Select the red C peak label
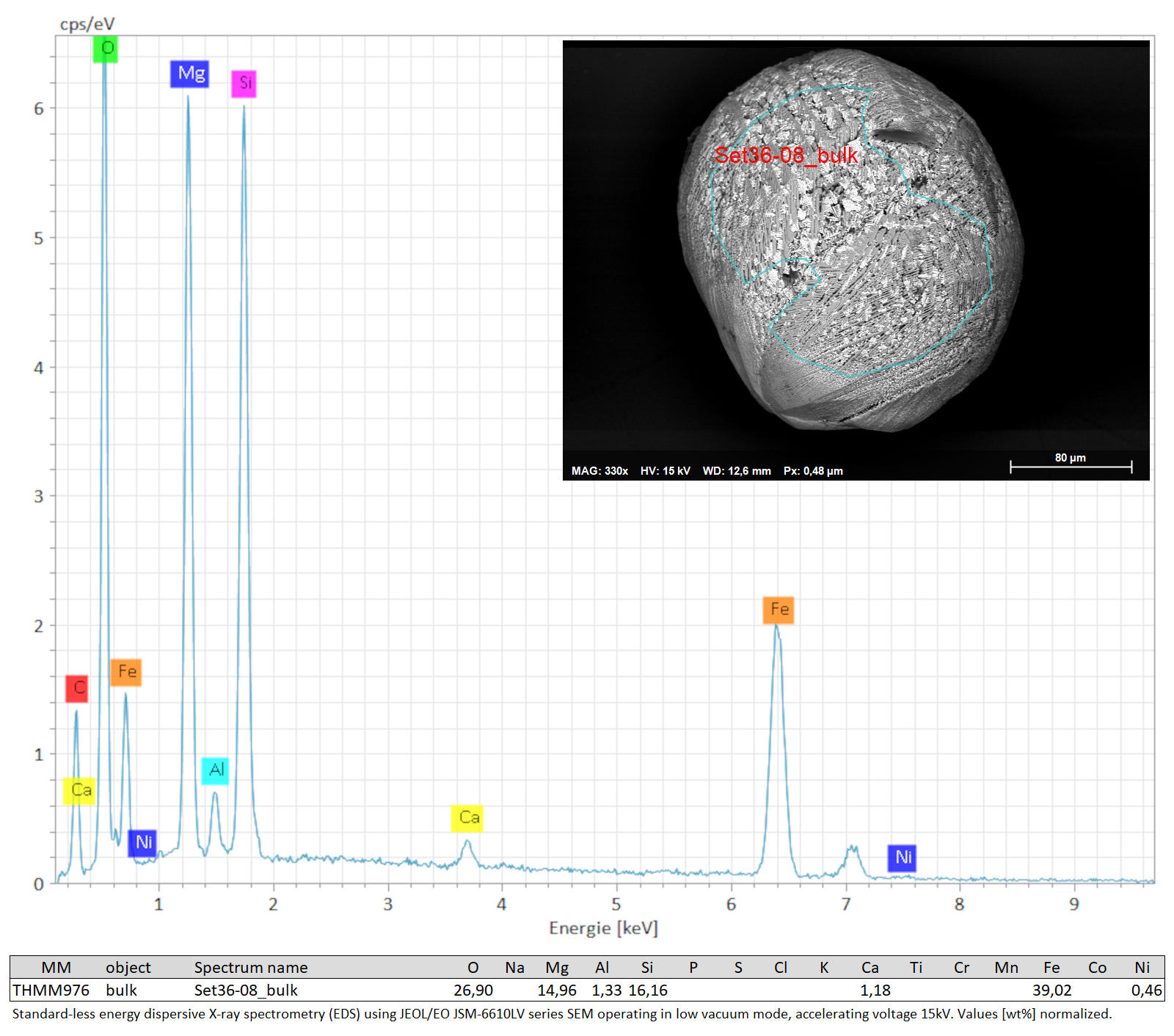1174x1036 pixels. pos(77,688)
